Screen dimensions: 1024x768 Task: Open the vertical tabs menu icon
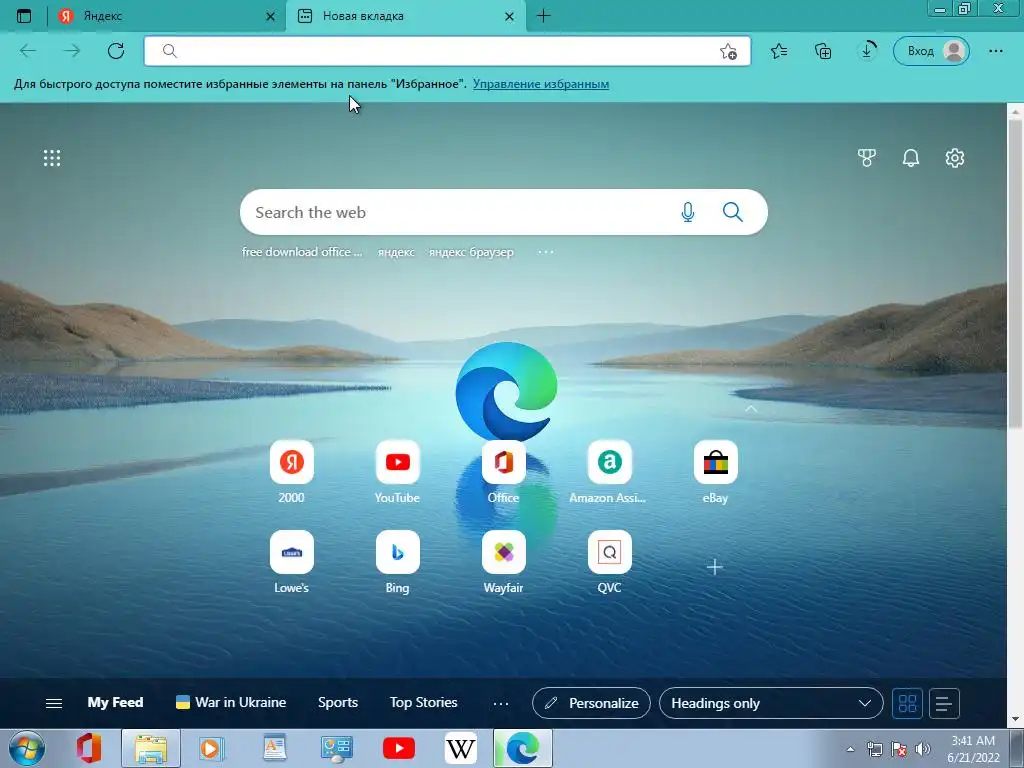tap(24, 16)
